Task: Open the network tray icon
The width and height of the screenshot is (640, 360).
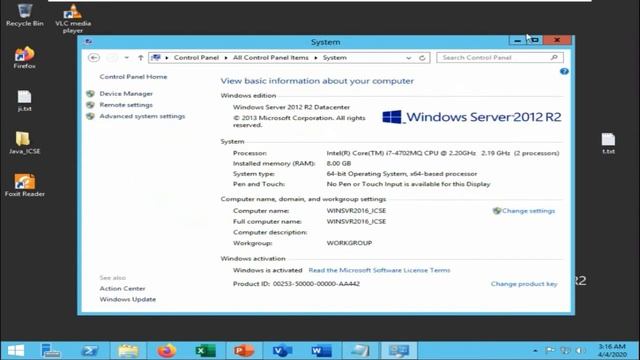Action: 565,350
